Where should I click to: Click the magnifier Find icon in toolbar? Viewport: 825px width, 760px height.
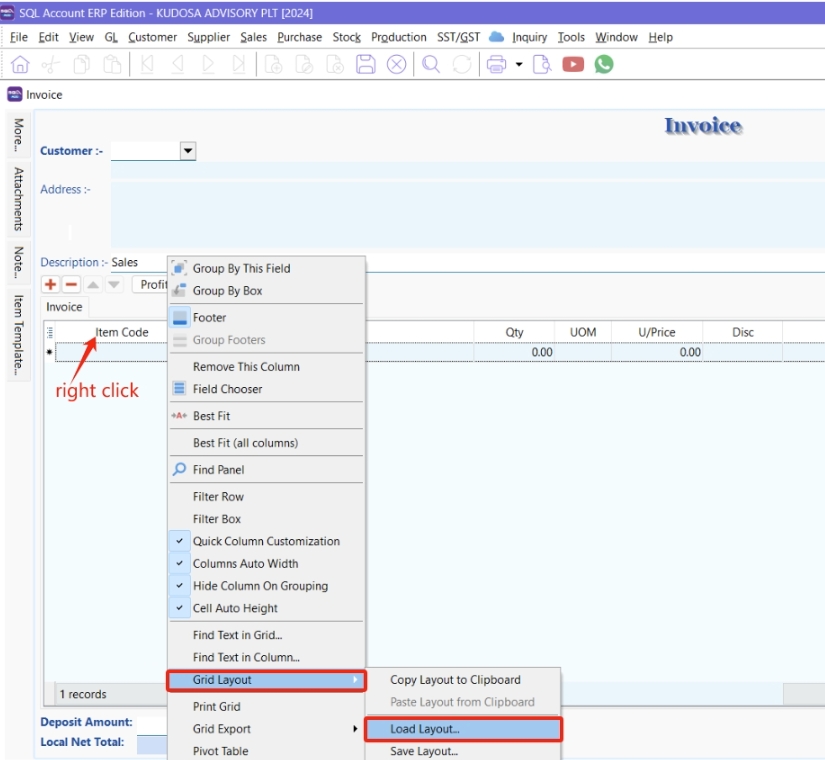pyautogui.click(x=431, y=64)
